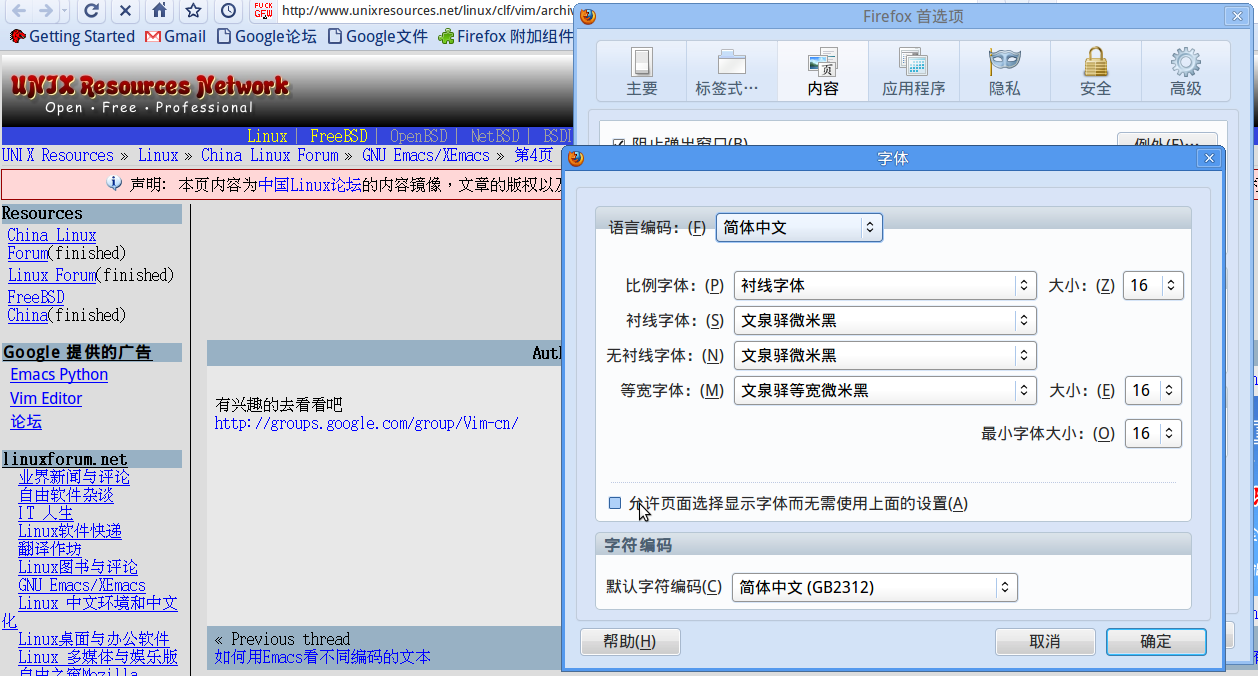Click the 例外 button in 首选项
The width and height of the screenshot is (1258, 676).
(1167, 142)
